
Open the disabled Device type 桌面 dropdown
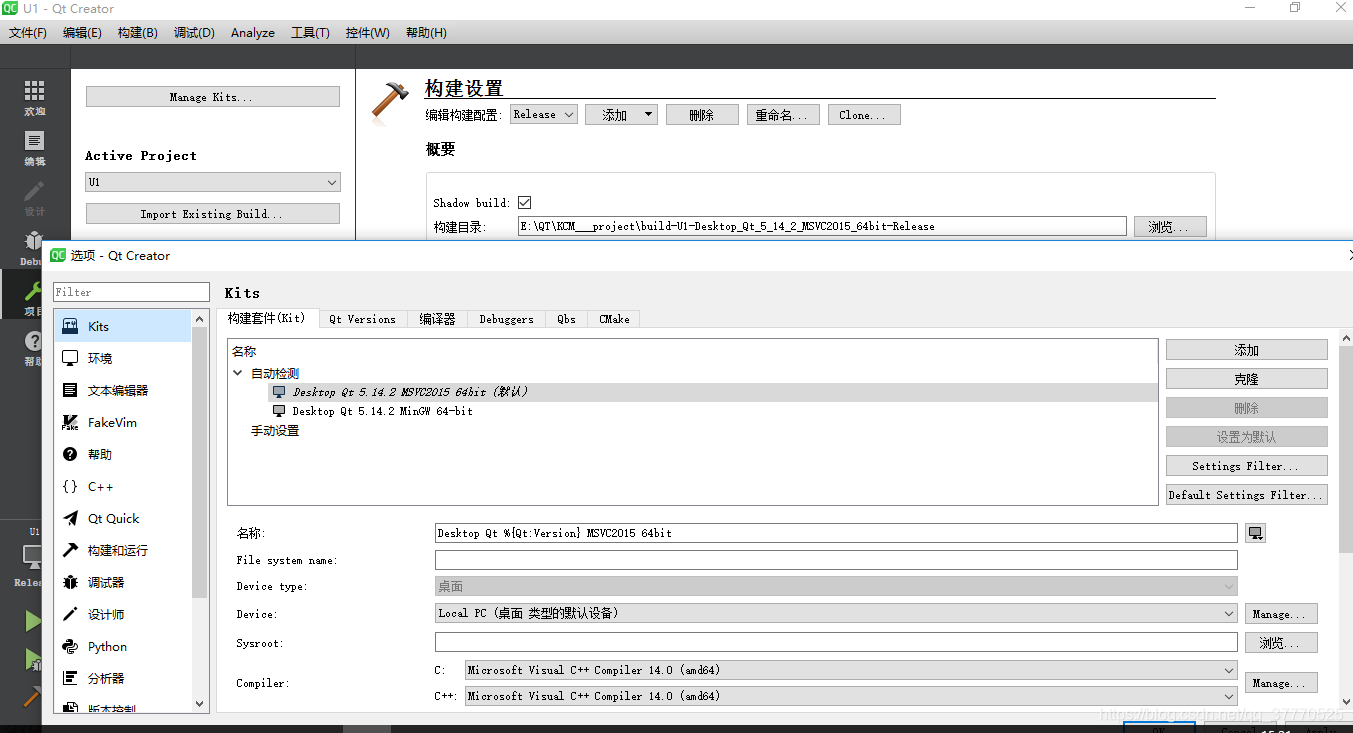point(836,586)
